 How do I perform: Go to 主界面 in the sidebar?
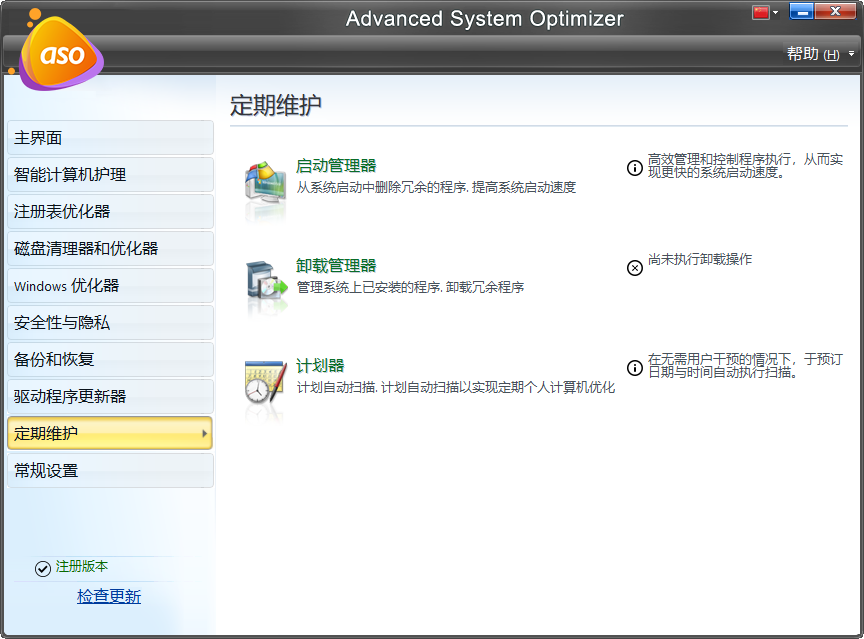(110, 138)
